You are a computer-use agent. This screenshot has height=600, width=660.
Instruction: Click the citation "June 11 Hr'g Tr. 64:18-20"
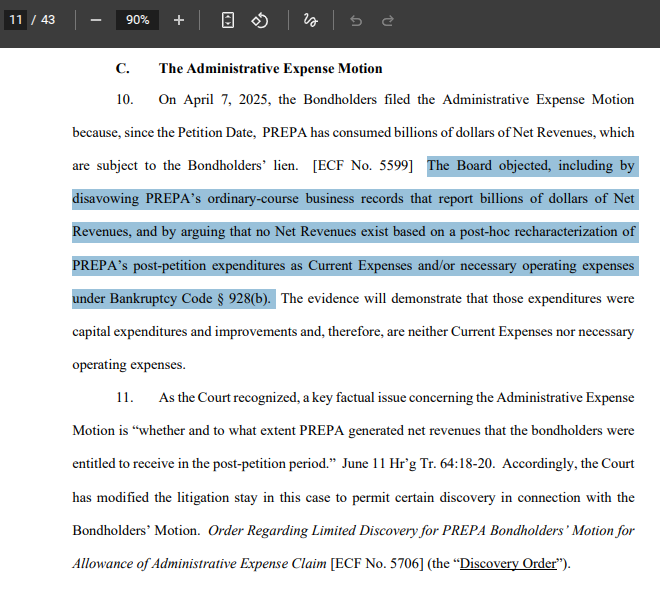pyautogui.click(x=417, y=464)
